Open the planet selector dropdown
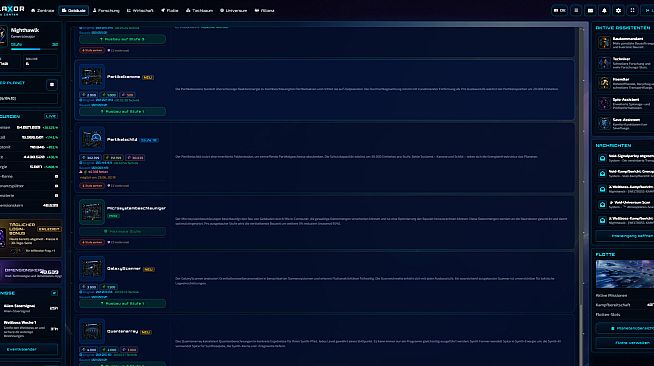Viewport: 654px width, 366px height. 28,98
